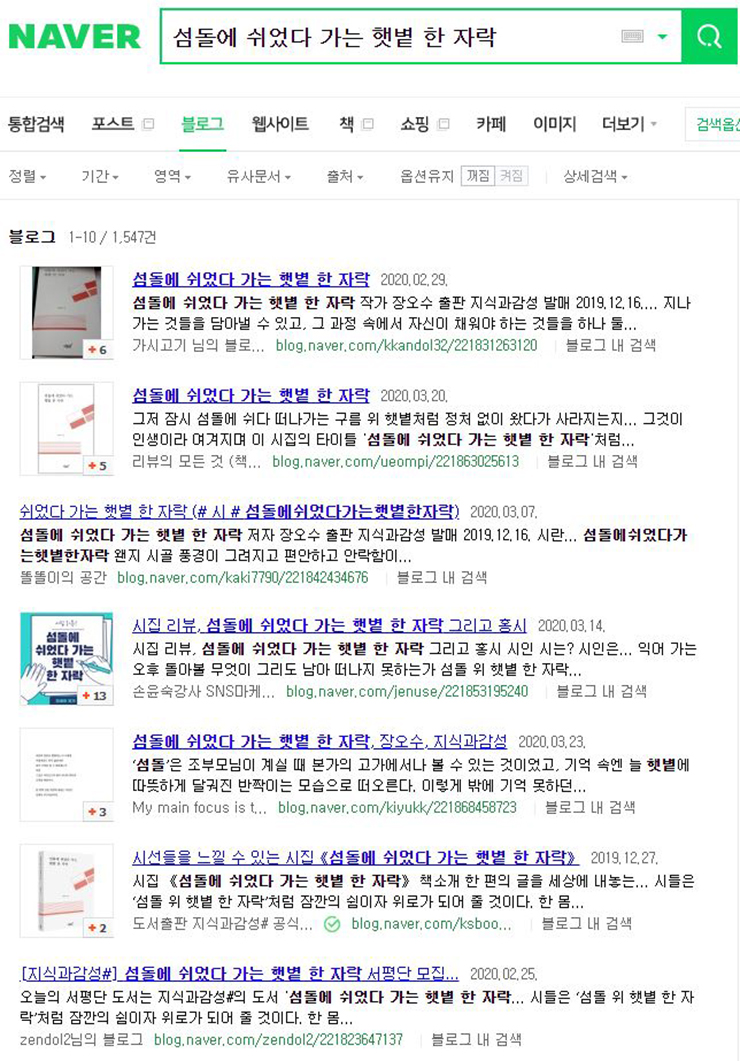This screenshot has width=740, height=1061.
Task: Open the blue book cover thumbnail of 시집 리뷰
Action: (66, 659)
